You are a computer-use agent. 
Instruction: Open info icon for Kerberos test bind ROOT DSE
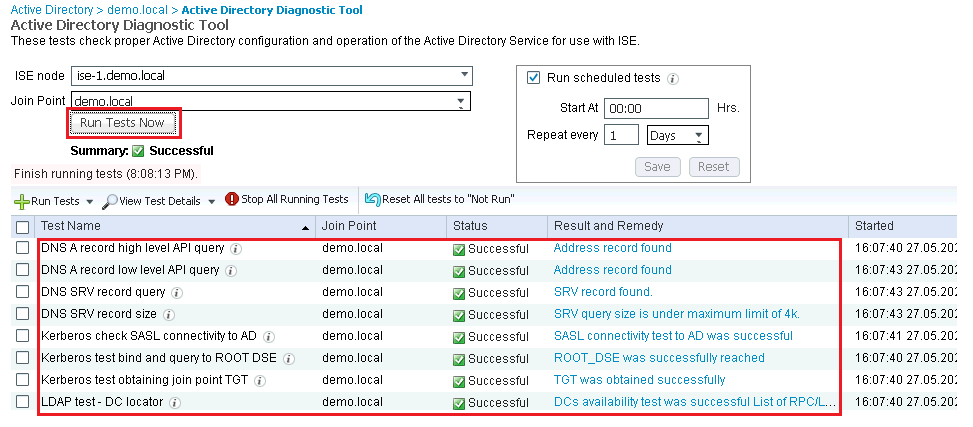click(289, 359)
